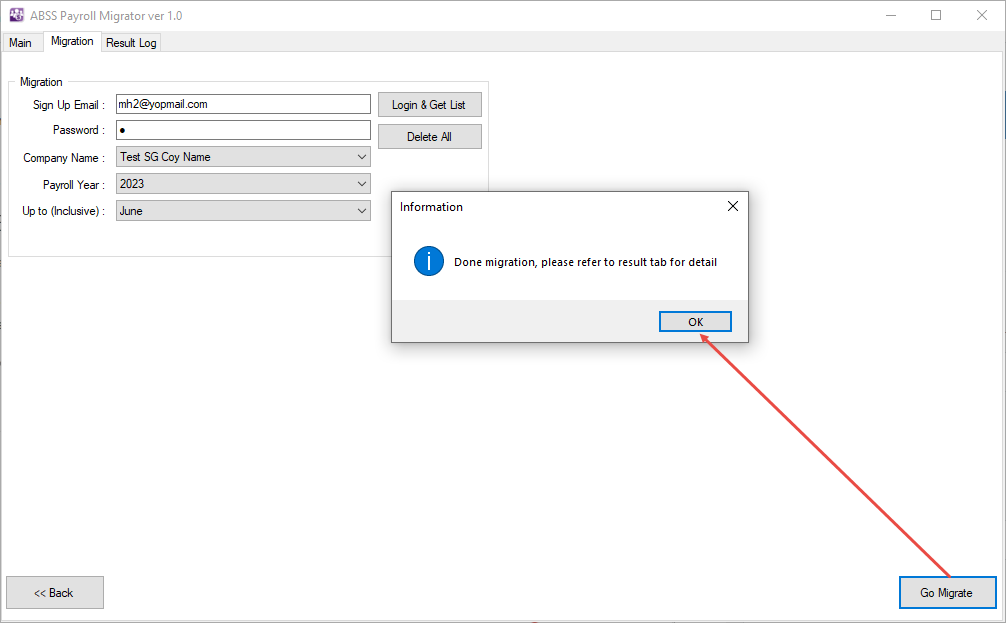The width and height of the screenshot is (1006, 623).
Task: Click the 'Information' dialog title
Action: click(x=431, y=207)
